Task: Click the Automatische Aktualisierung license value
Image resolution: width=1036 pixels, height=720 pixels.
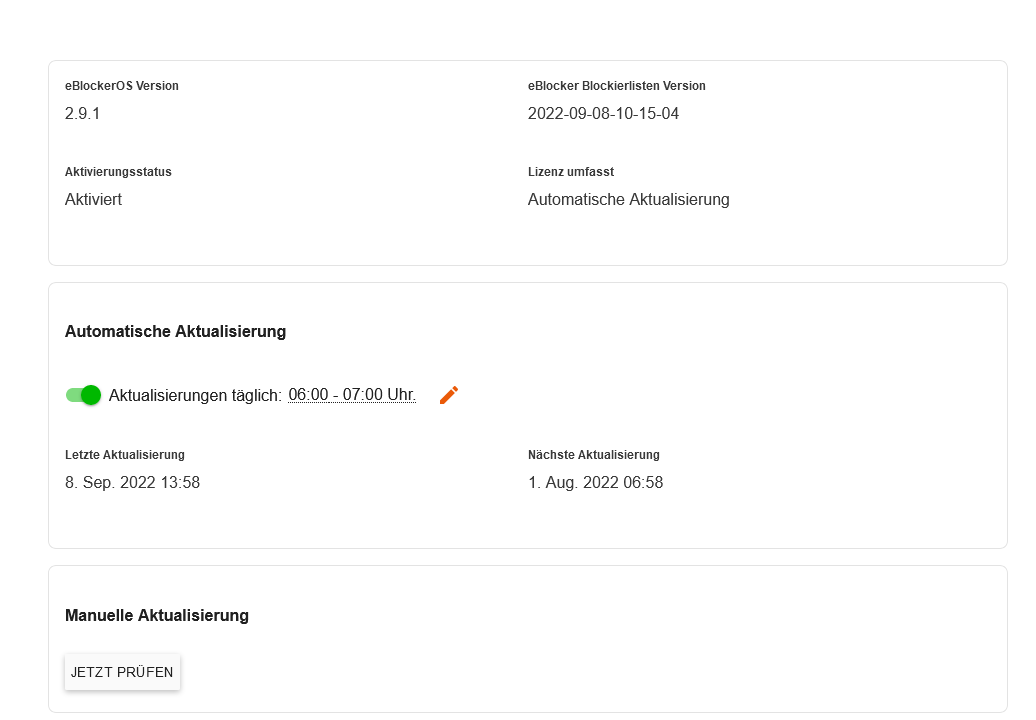Action: (628, 199)
